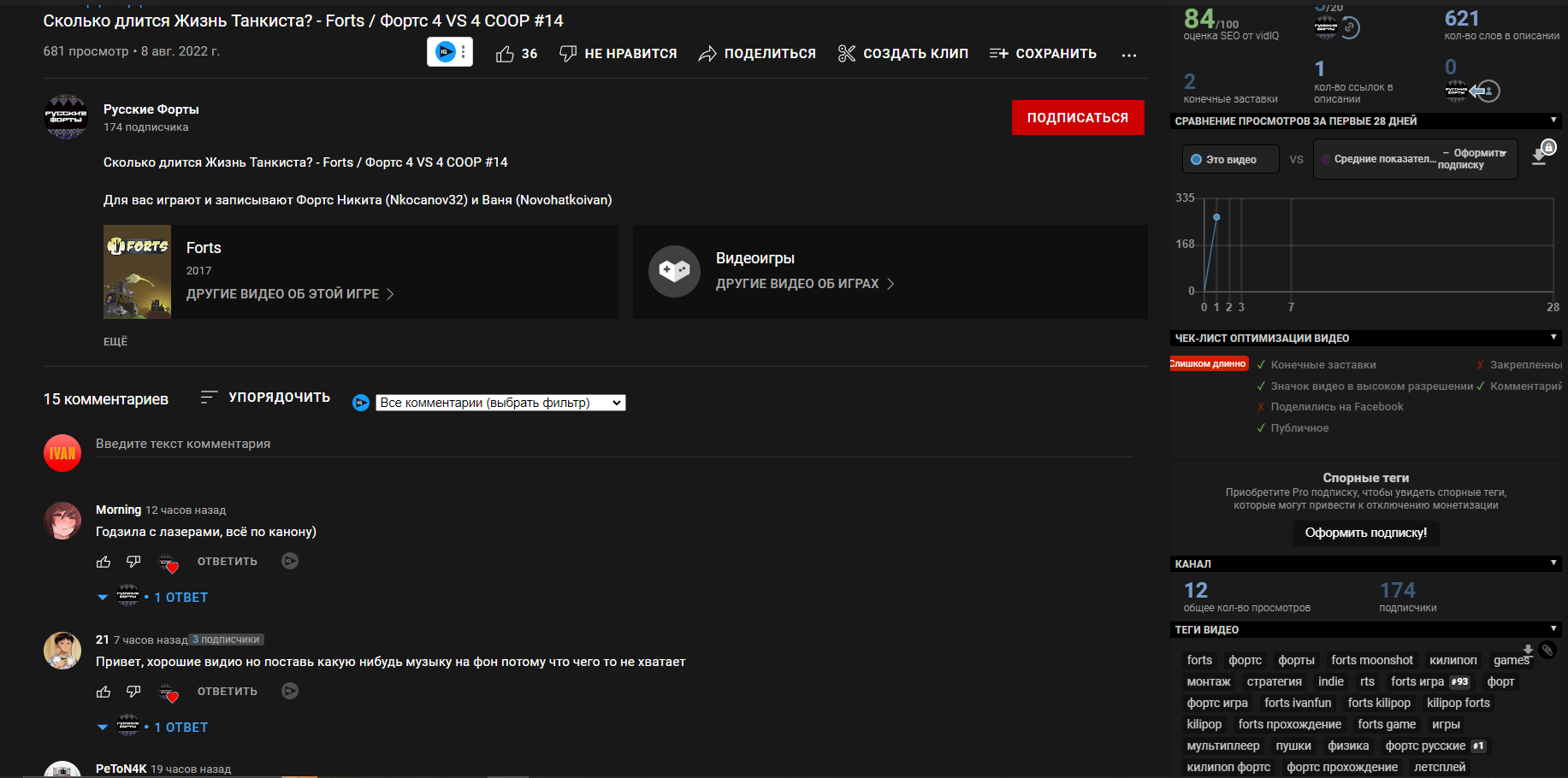Dislike Morning's comment
The height and width of the screenshot is (778, 1568).
133,562
